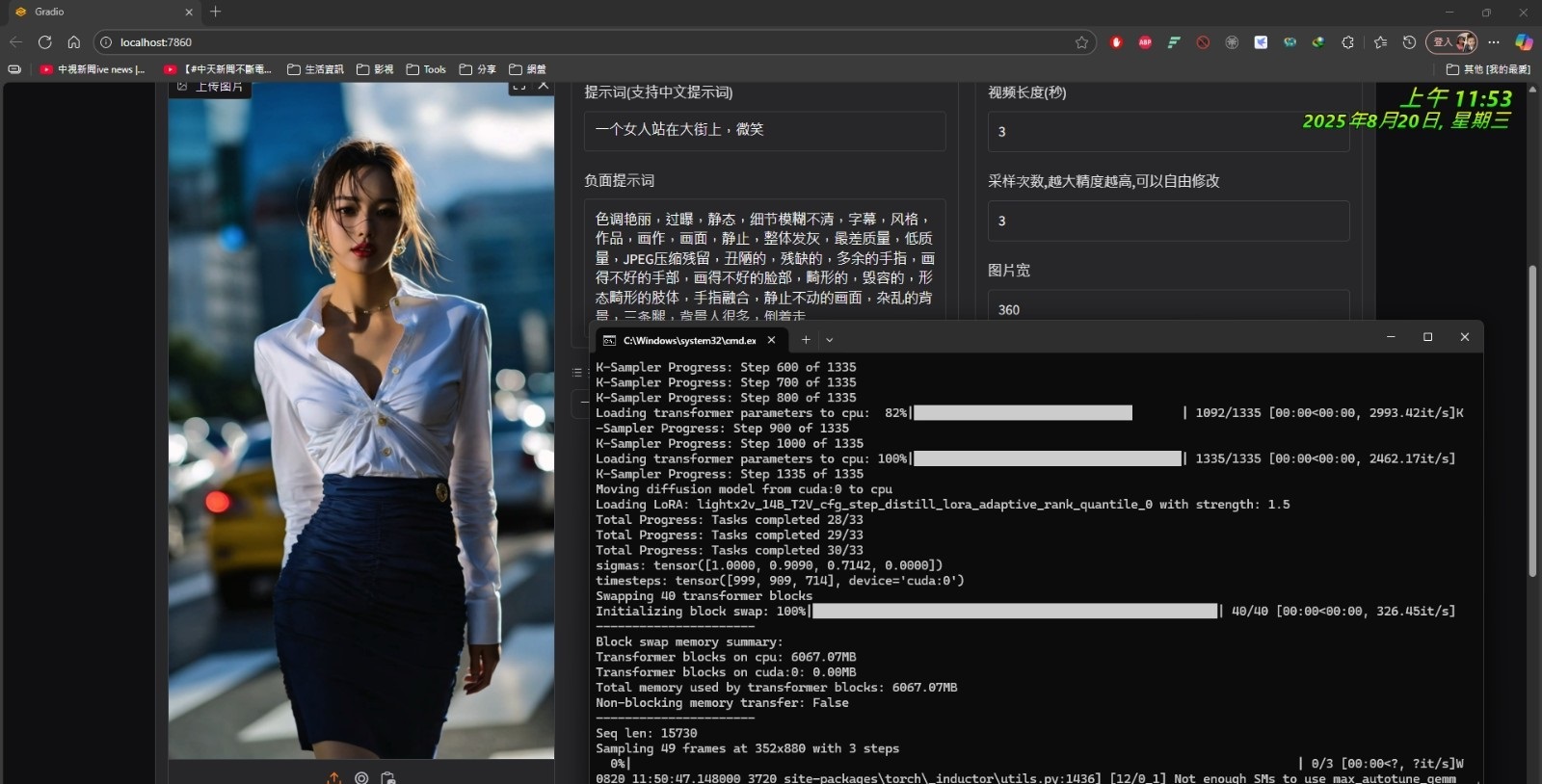
Task: Launch Copilot from the browser toolbar
Action: (x=1524, y=42)
